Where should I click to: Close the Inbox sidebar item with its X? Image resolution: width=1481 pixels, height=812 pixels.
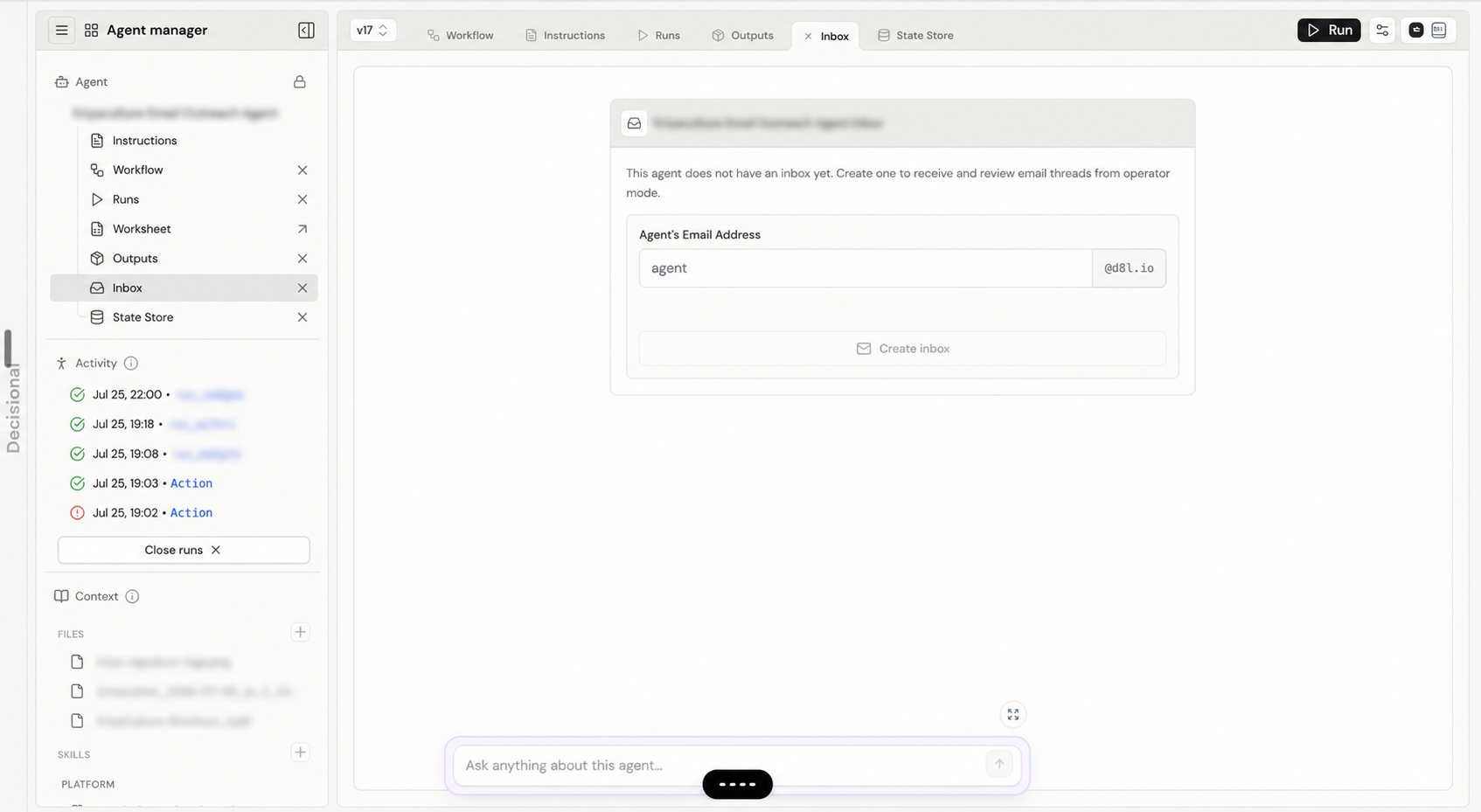point(302,288)
